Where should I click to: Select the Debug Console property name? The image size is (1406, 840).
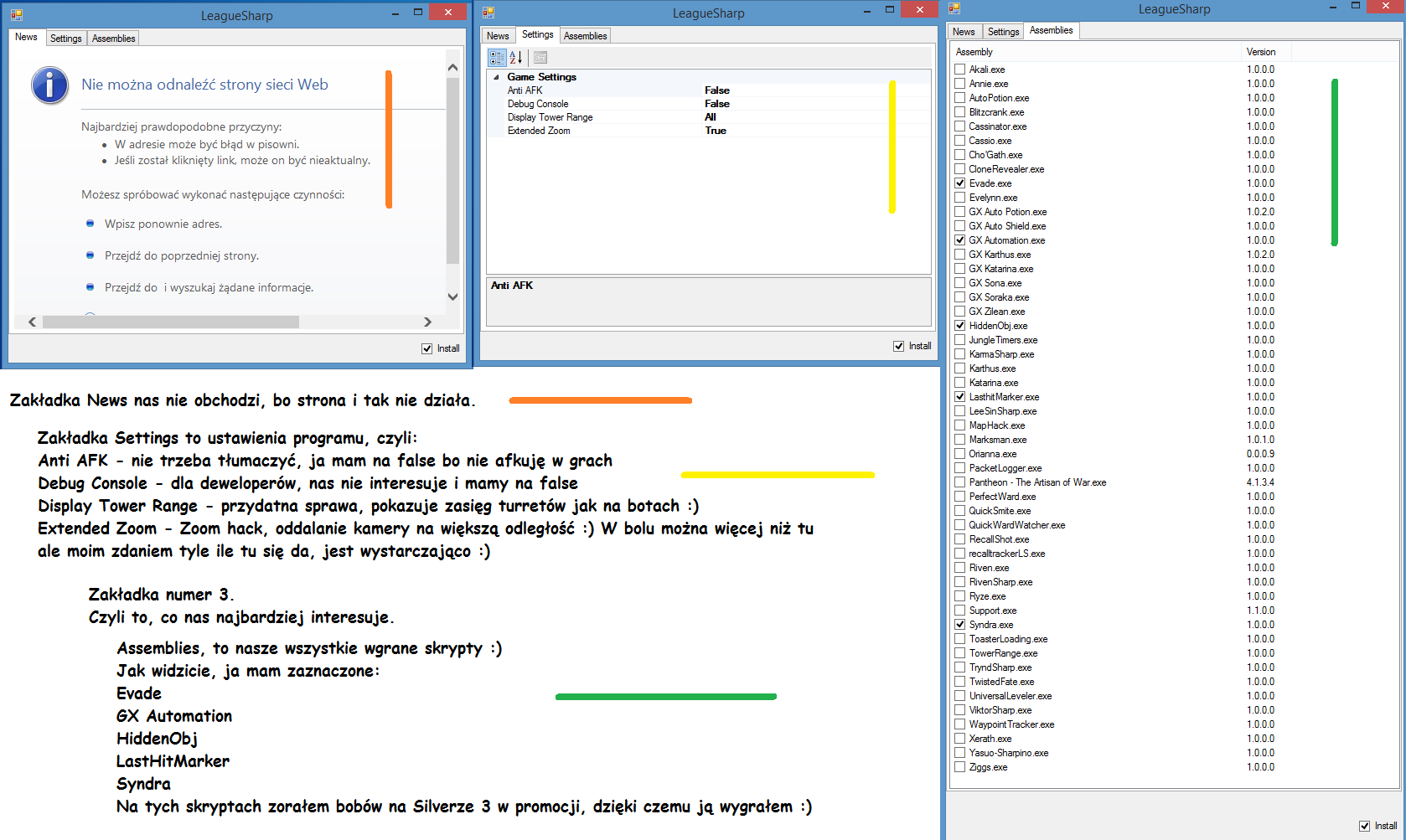click(x=538, y=104)
